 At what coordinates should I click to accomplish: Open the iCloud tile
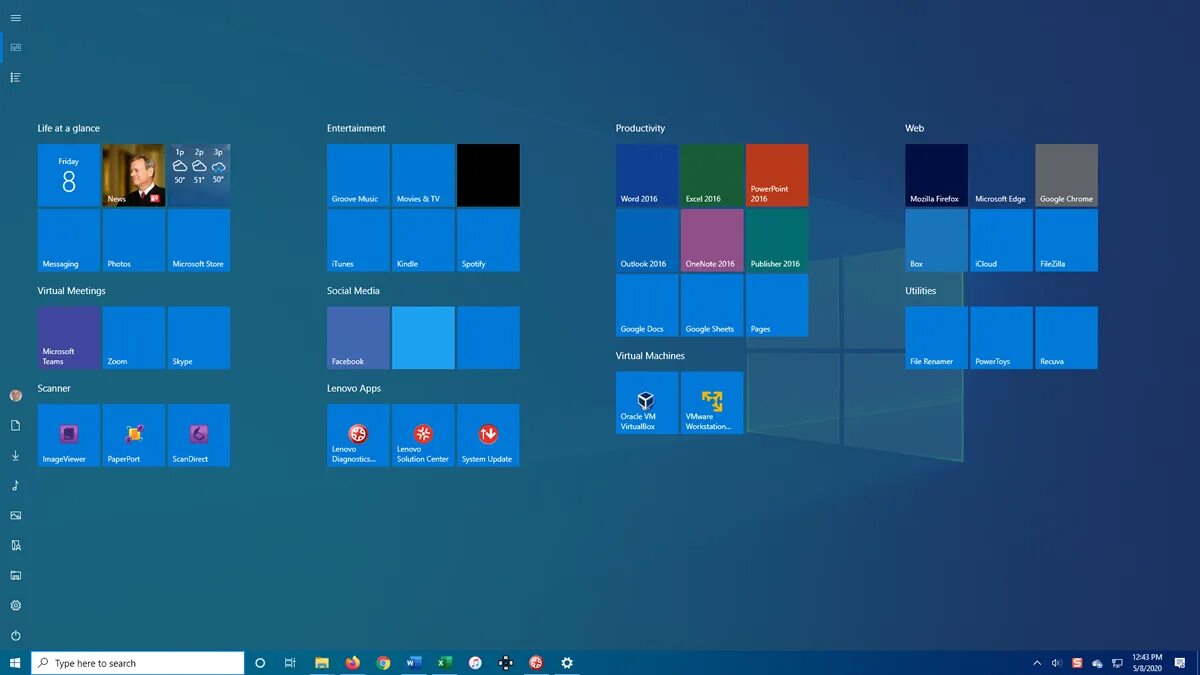1001,240
